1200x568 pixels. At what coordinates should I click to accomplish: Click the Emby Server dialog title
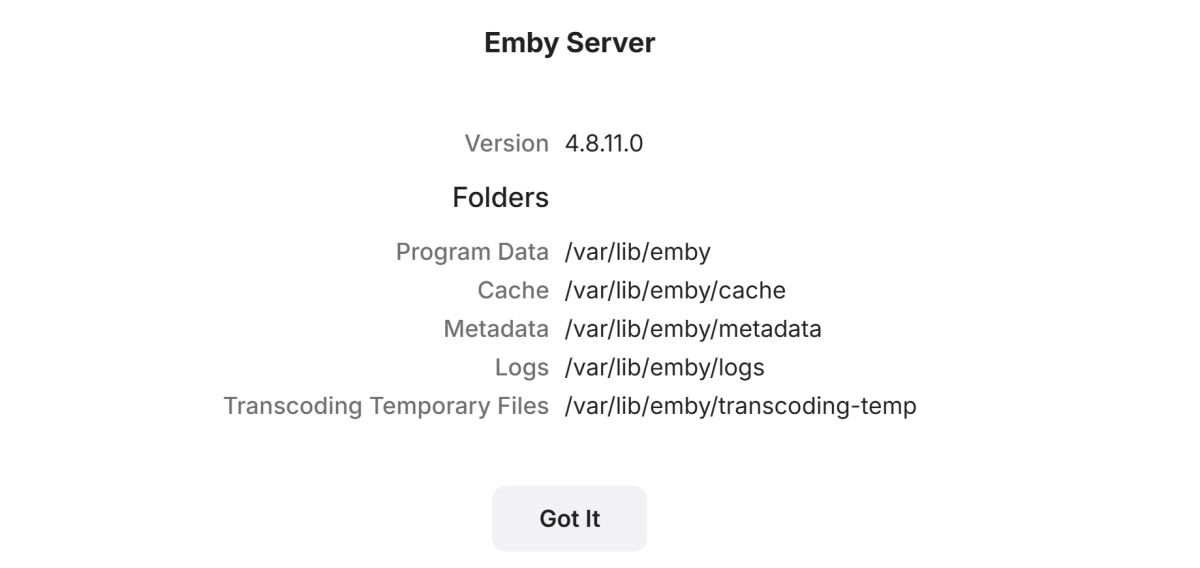point(569,43)
